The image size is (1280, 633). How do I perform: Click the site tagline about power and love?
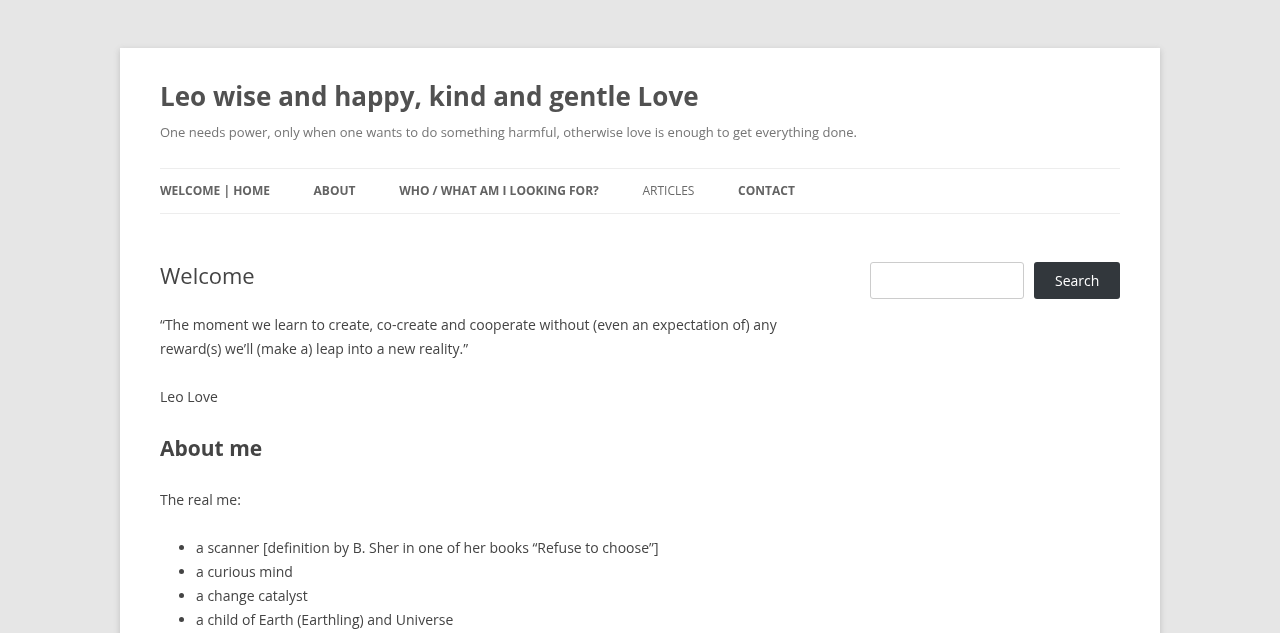(508, 132)
